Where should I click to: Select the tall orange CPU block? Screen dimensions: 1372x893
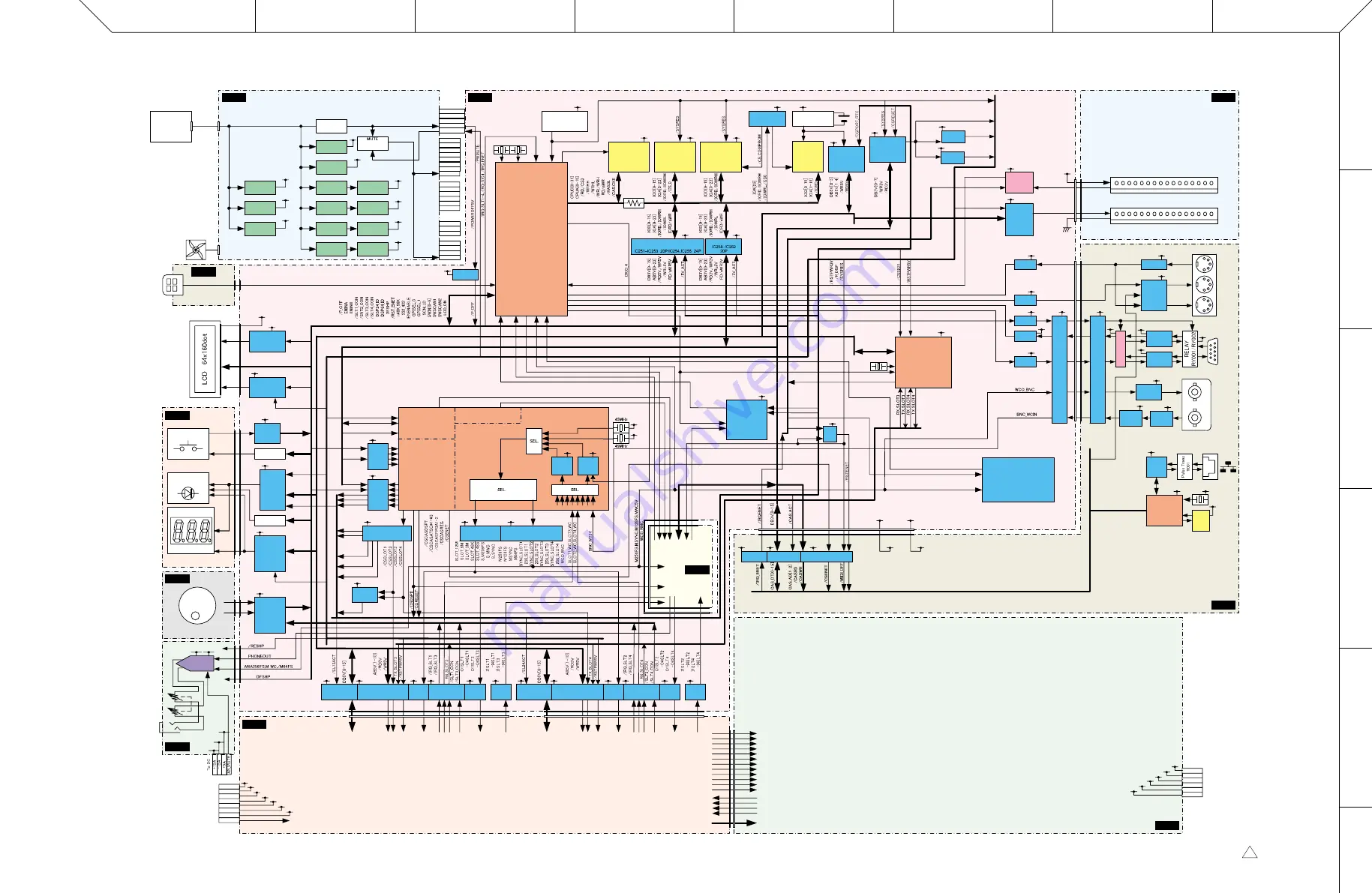tap(531, 239)
